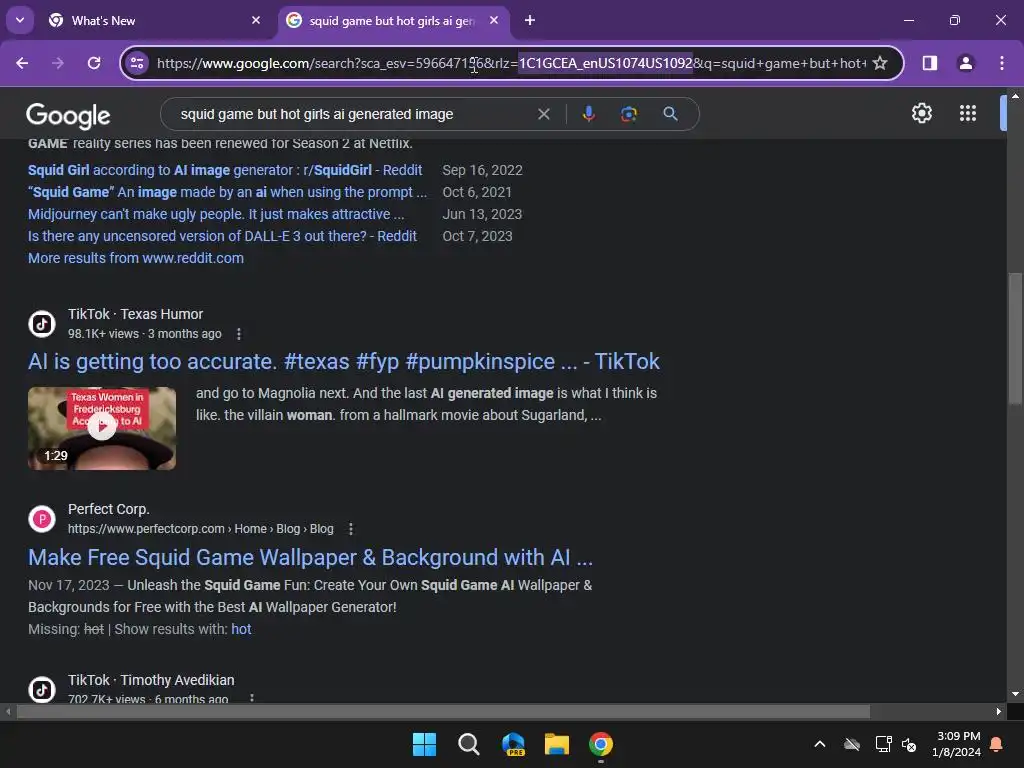This screenshot has width=1024, height=768.
Task: Close the What's New tab
Action: 255,20
